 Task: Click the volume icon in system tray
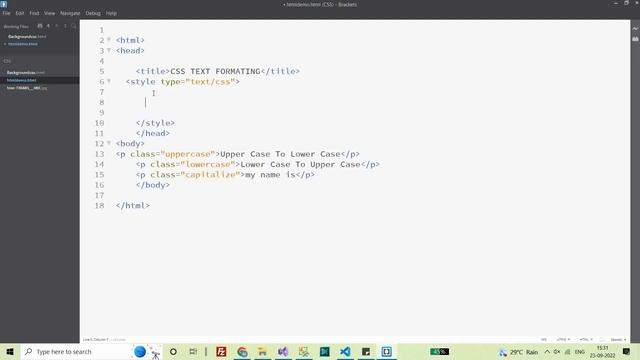(x=557, y=351)
